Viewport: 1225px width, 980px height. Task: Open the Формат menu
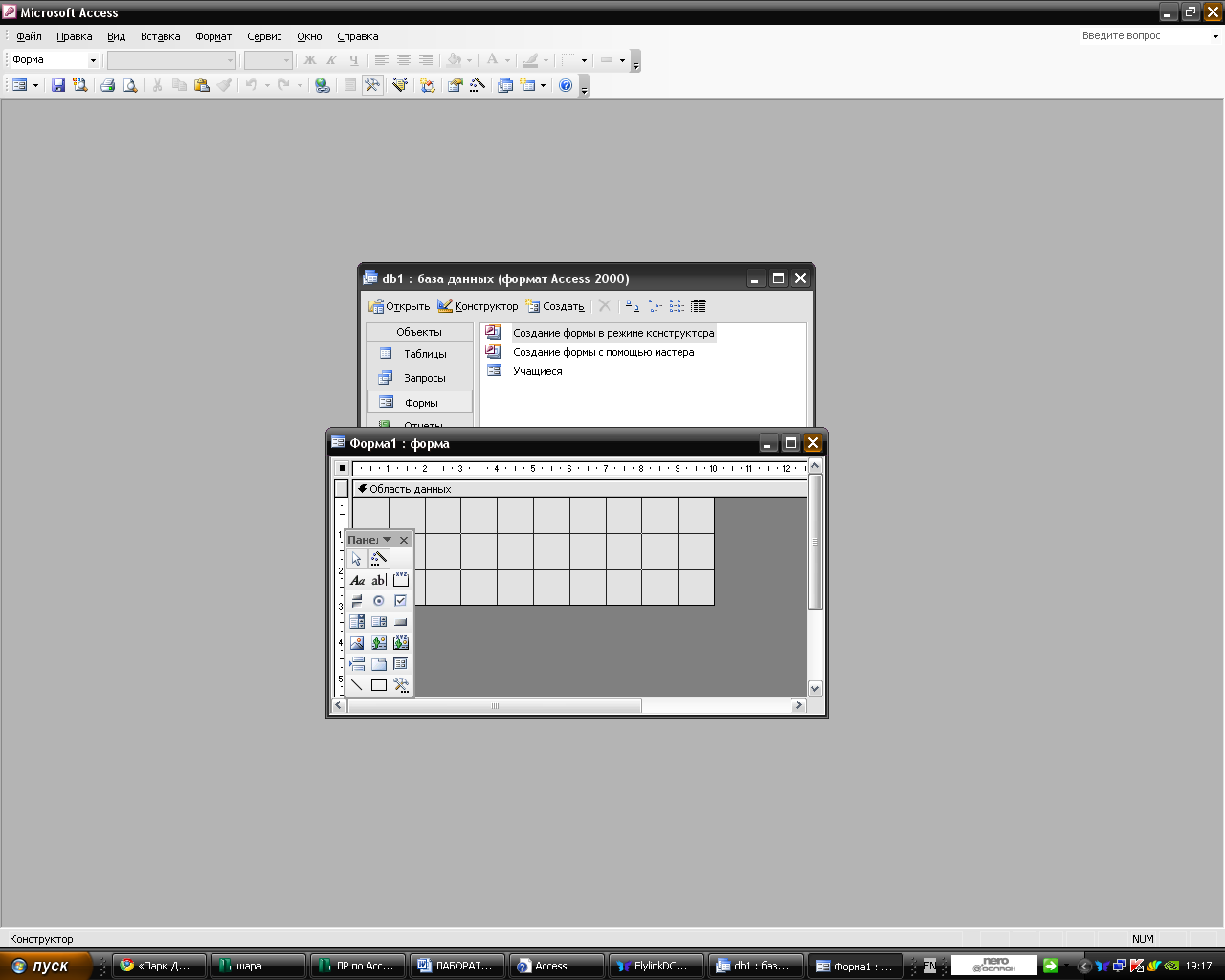pos(213,36)
